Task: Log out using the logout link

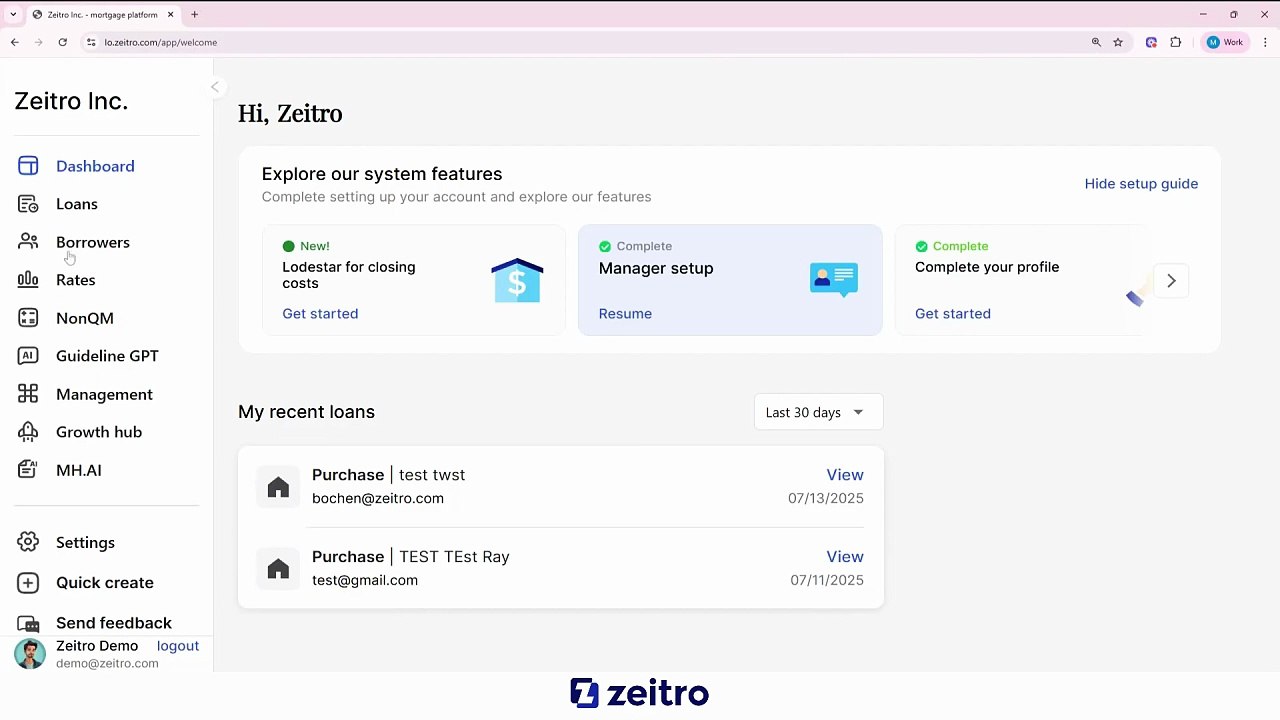Action: [x=178, y=646]
